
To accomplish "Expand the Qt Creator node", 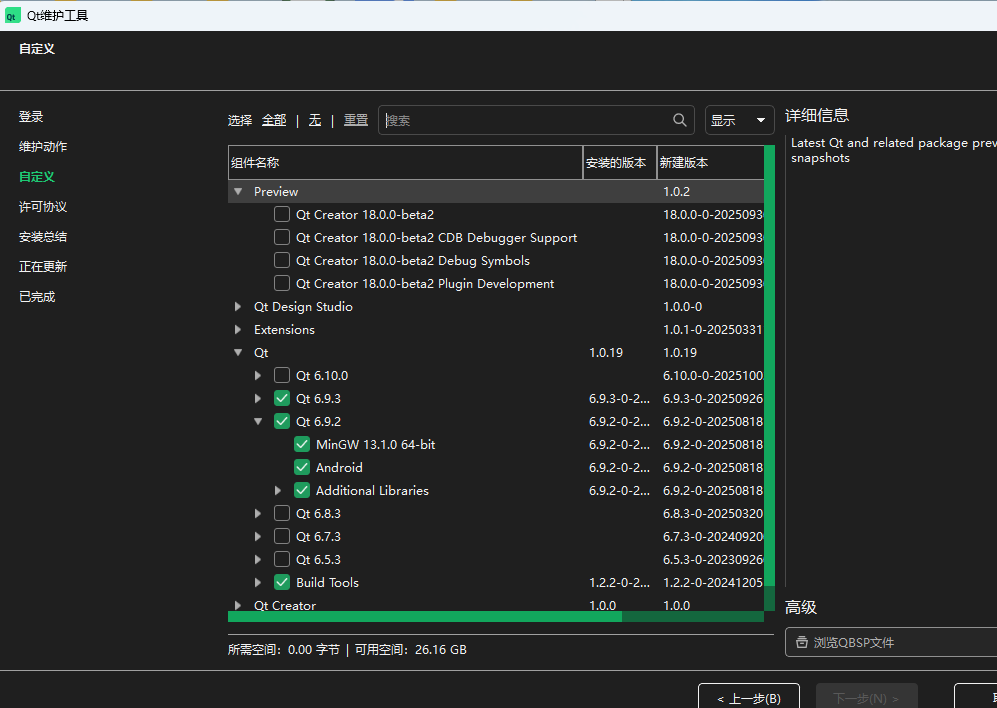I will tap(238, 605).
